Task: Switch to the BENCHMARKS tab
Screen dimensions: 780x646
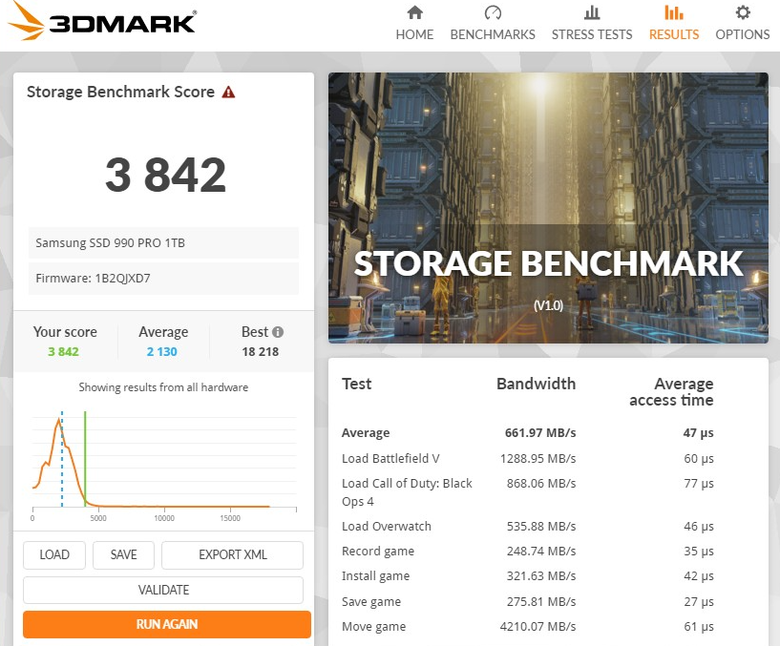Action: pos(492,23)
